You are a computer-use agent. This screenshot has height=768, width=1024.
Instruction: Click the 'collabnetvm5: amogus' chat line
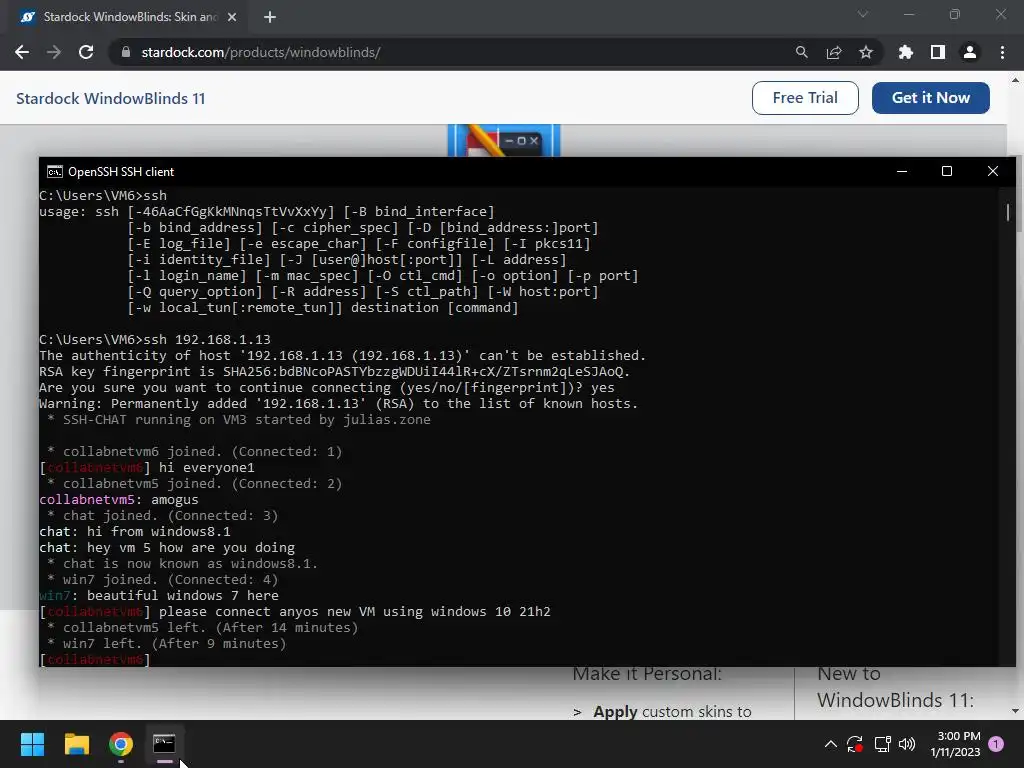click(119, 500)
